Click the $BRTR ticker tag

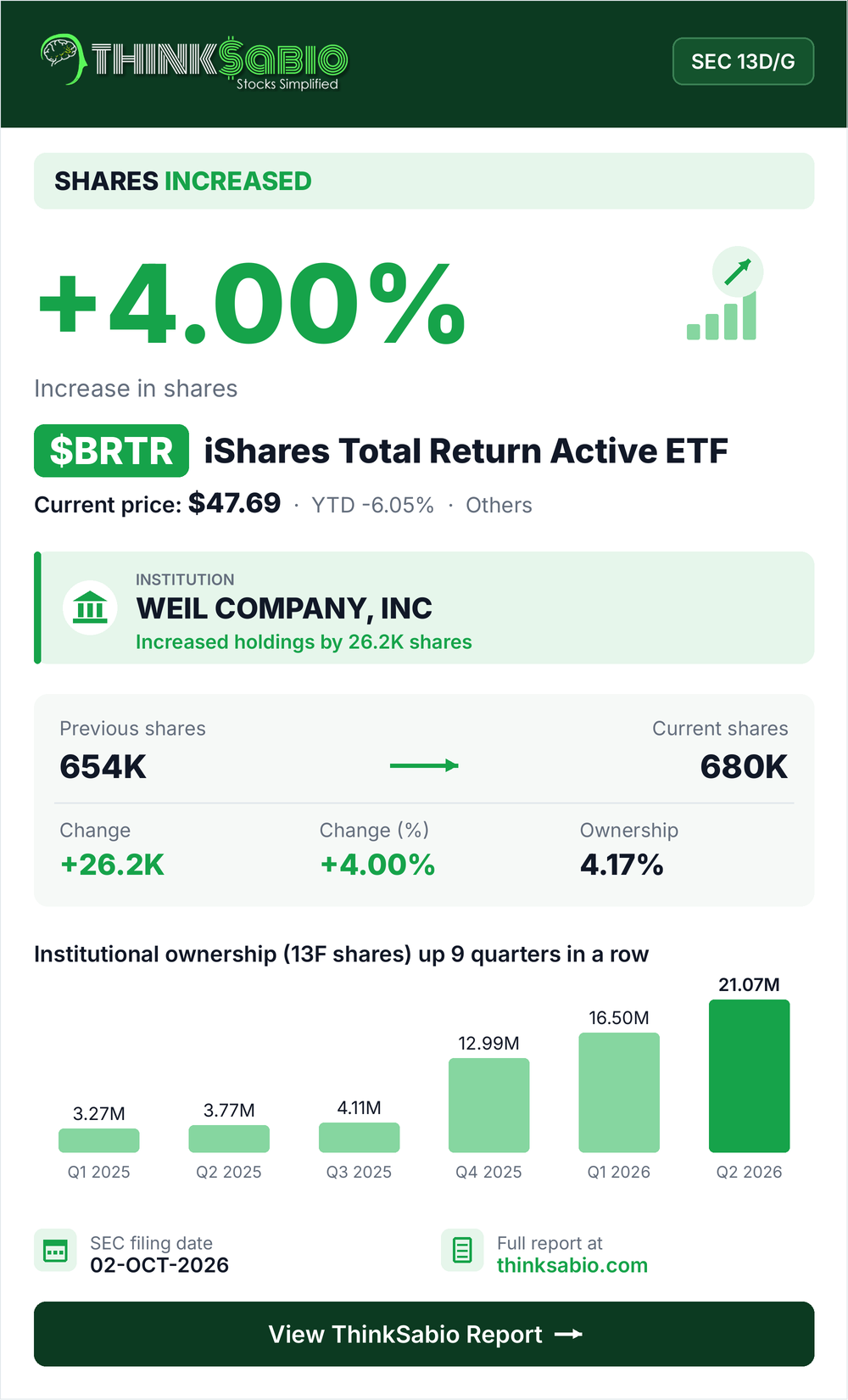111,451
